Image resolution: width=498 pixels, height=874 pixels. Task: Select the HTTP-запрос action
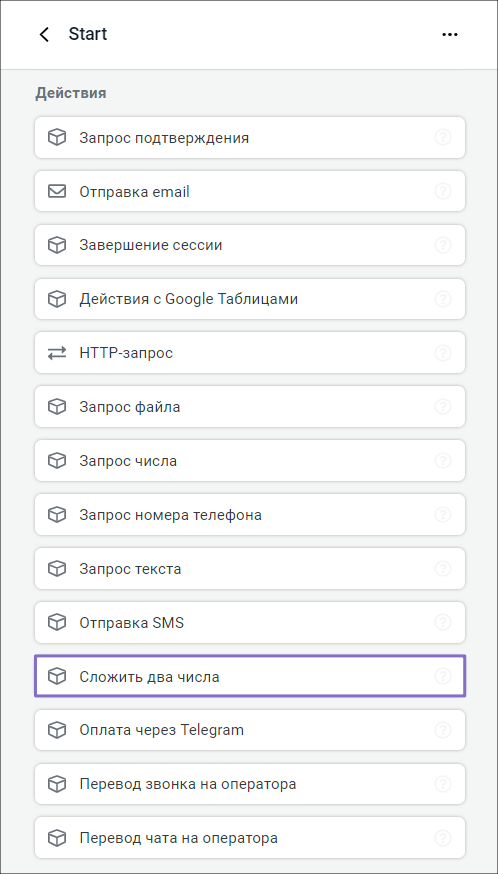click(250, 353)
